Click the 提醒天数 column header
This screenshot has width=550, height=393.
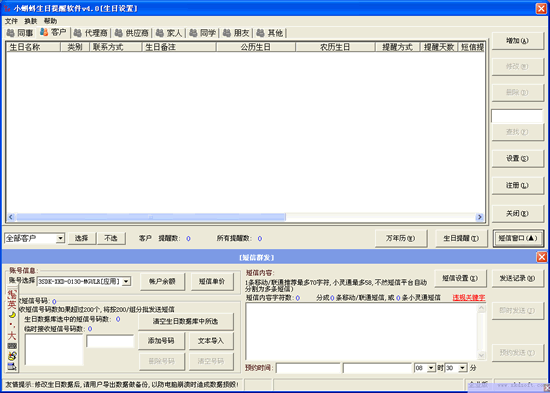point(439,47)
